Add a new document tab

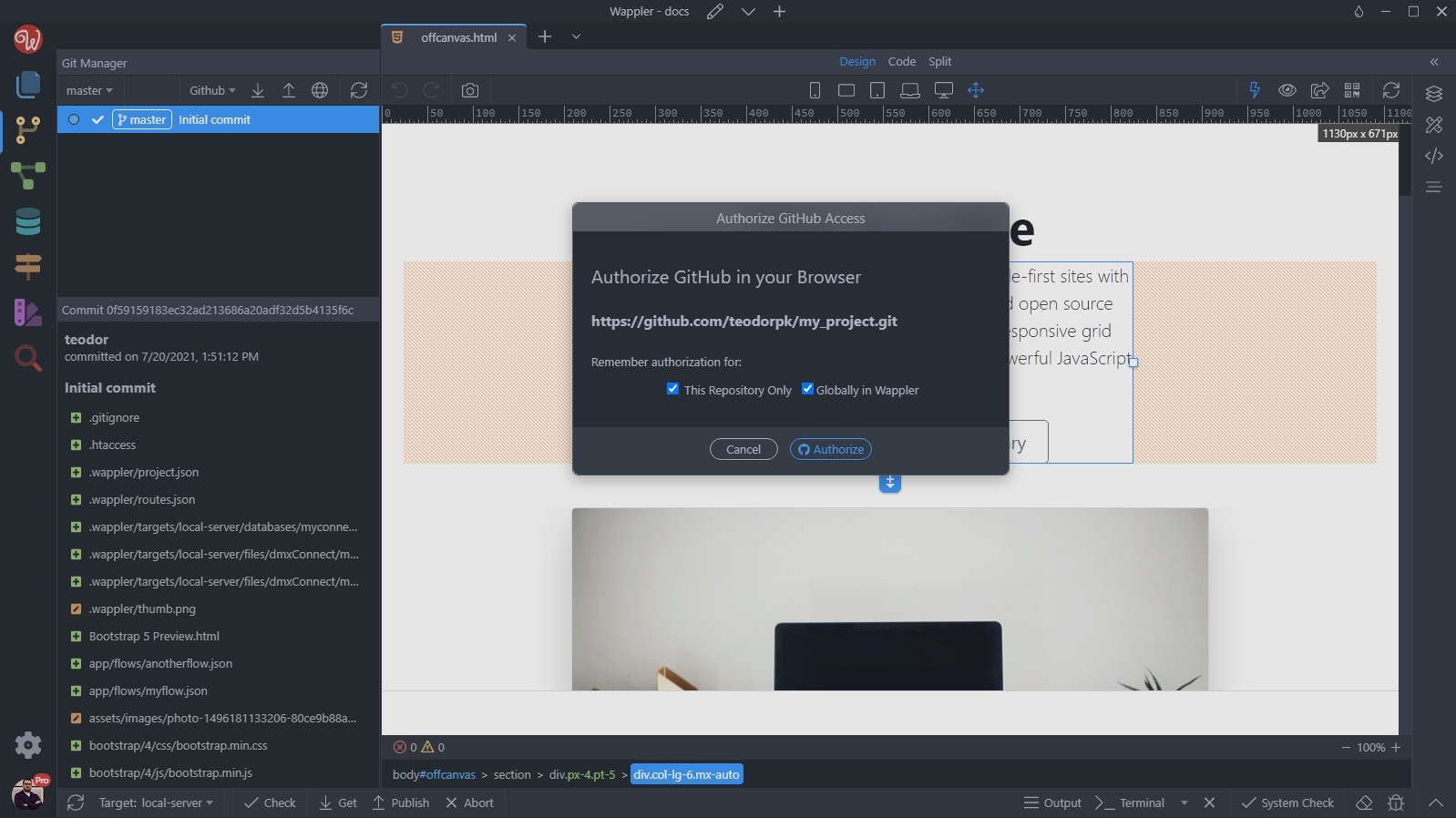[x=545, y=36]
